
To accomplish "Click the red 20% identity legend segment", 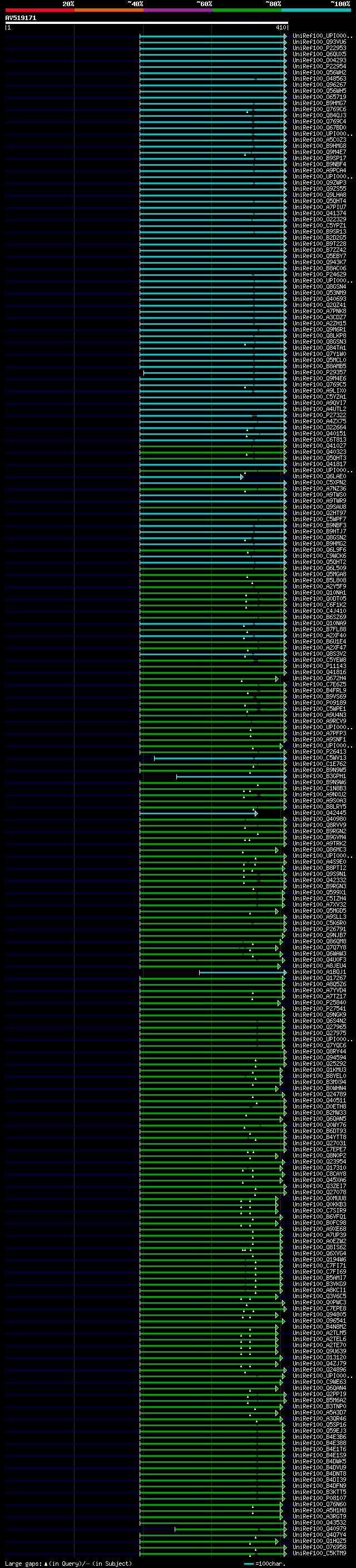I will coord(39,10).
